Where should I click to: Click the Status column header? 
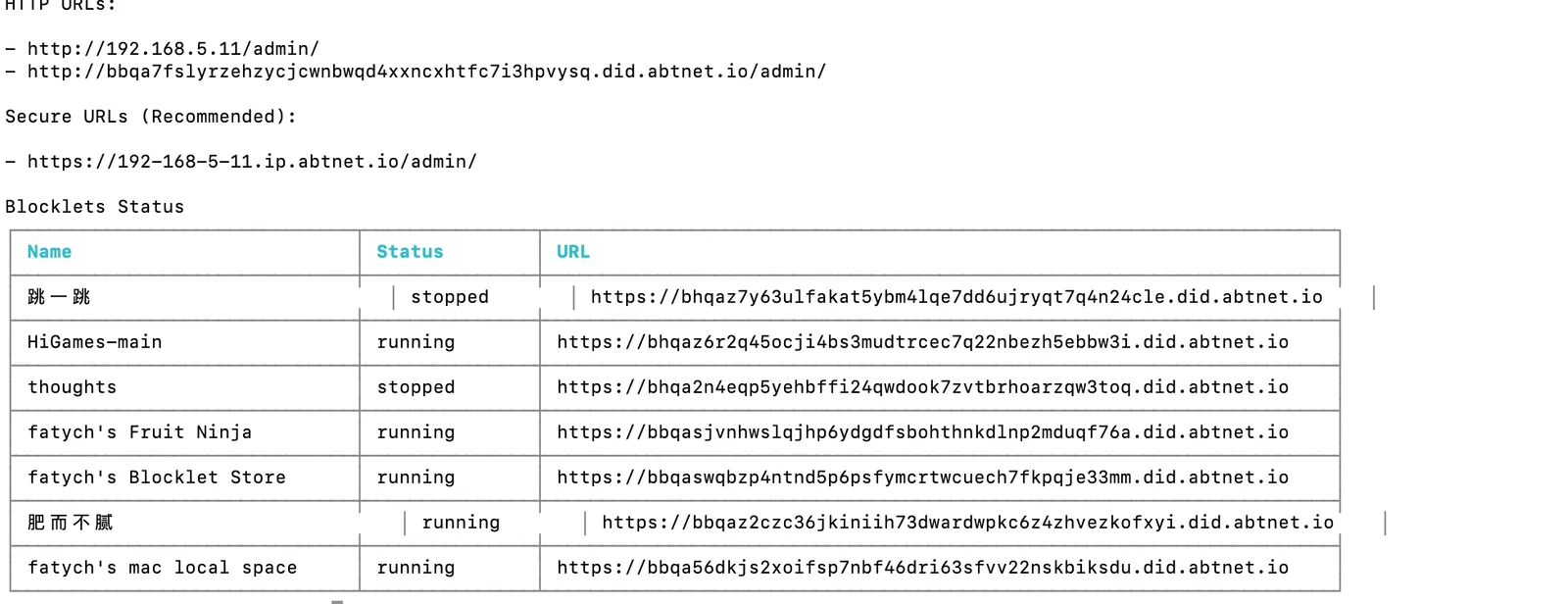pos(410,252)
